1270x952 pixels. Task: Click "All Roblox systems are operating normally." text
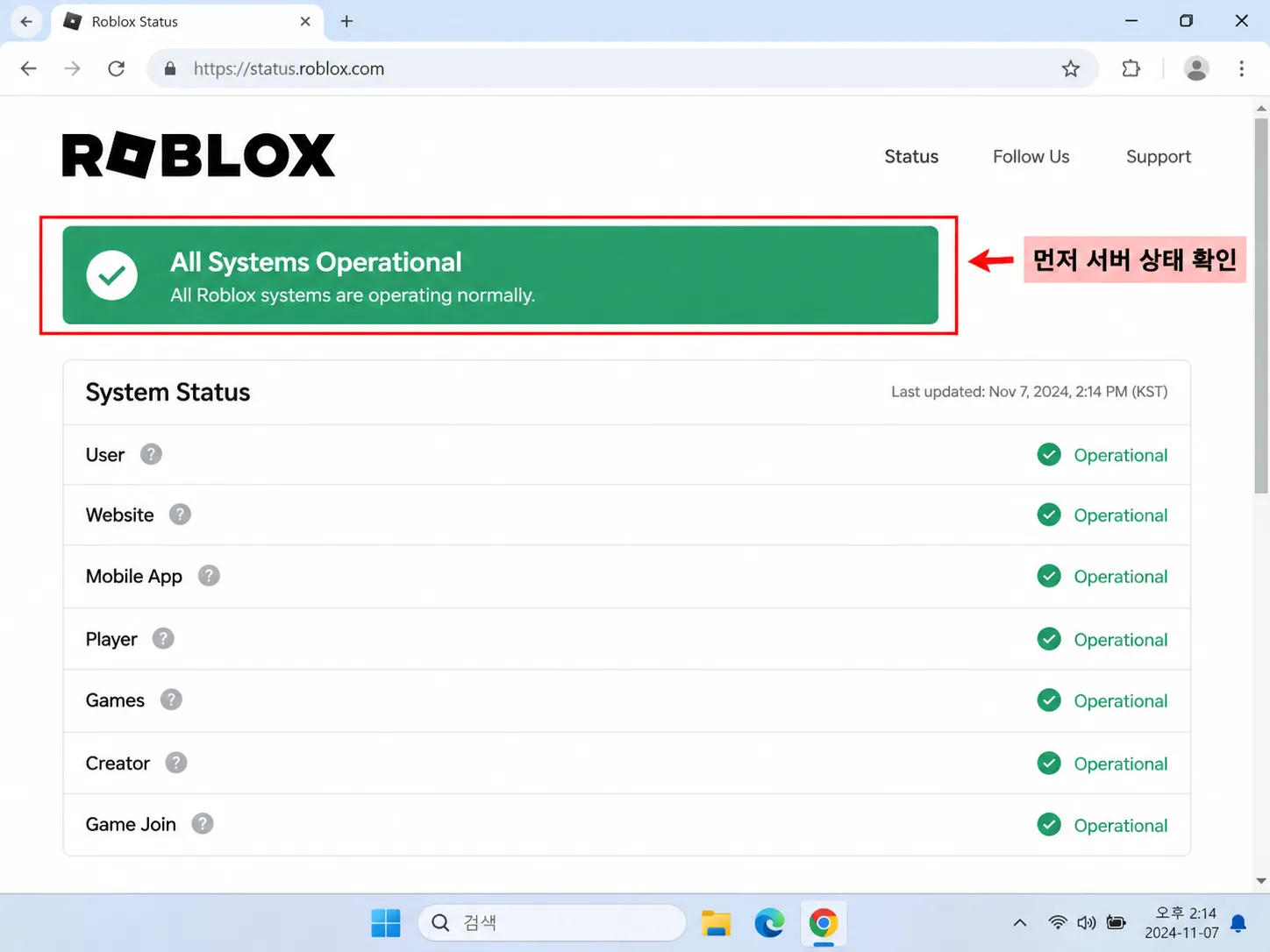[x=353, y=295]
